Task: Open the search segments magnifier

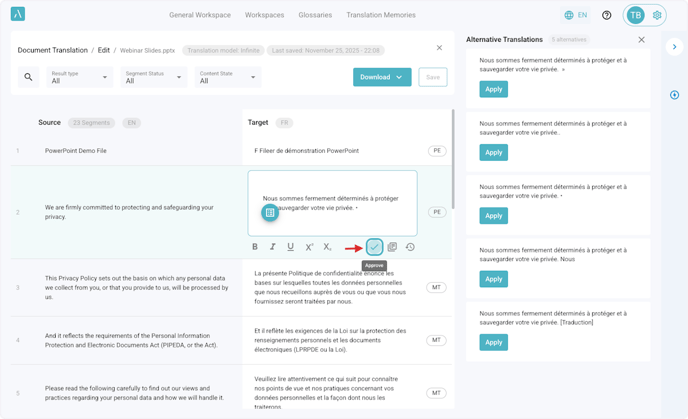Action: coord(28,77)
